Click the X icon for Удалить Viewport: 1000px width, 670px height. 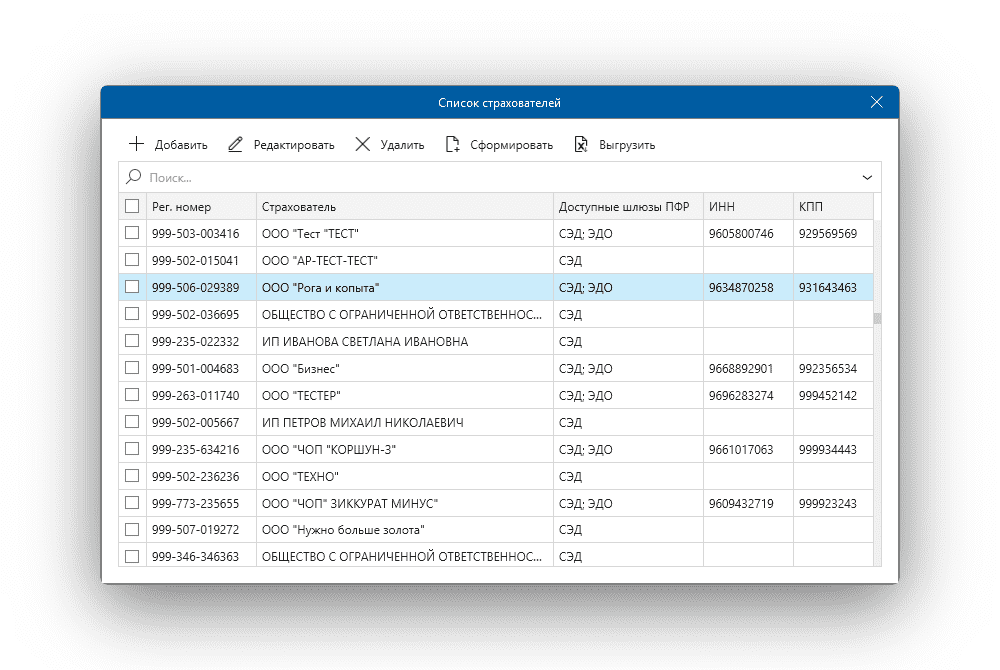click(x=362, y=144)
